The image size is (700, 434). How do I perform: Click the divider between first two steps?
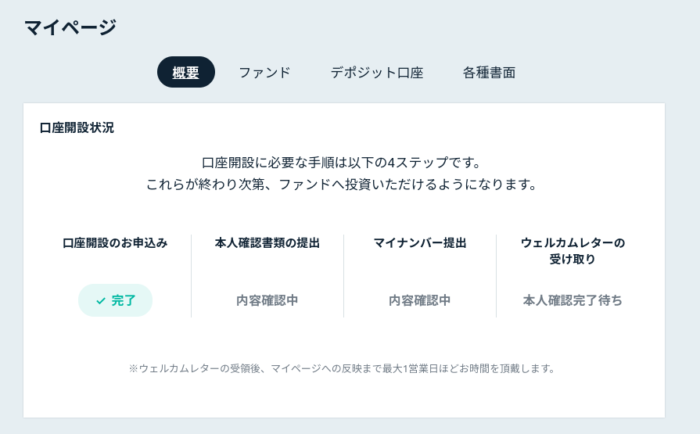click(x=192, y=276)
